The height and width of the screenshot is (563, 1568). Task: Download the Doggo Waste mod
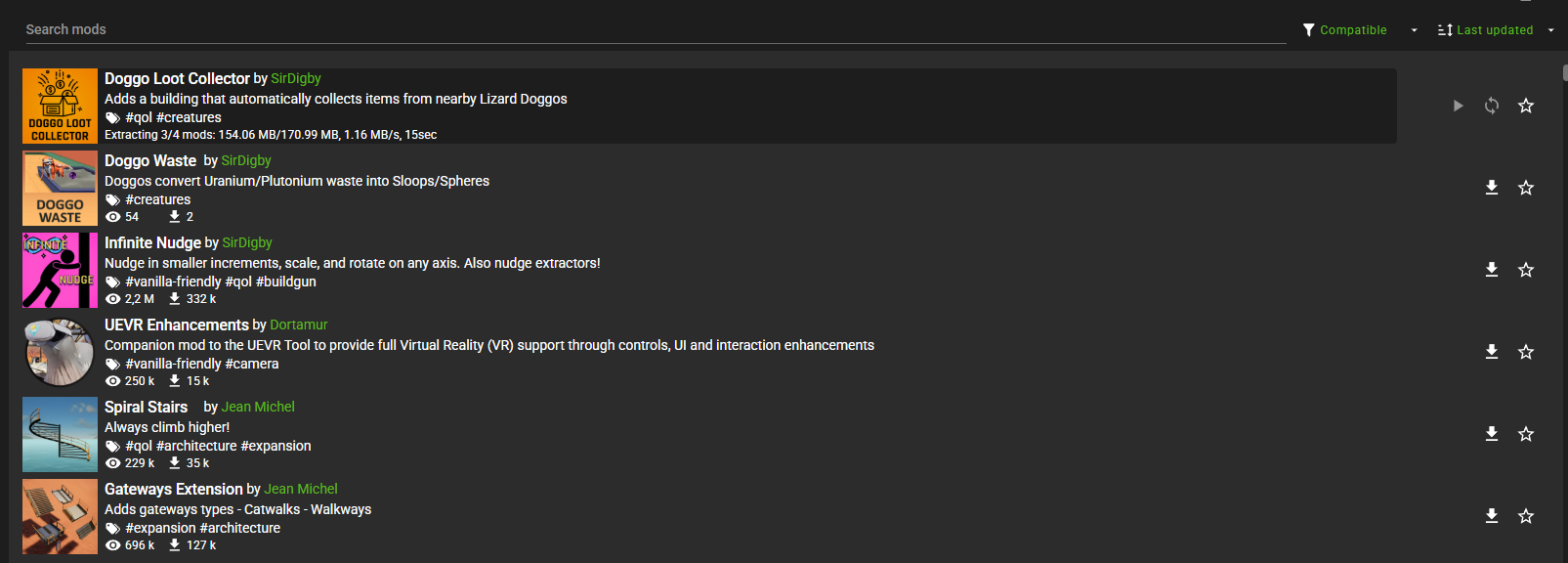1492,188
